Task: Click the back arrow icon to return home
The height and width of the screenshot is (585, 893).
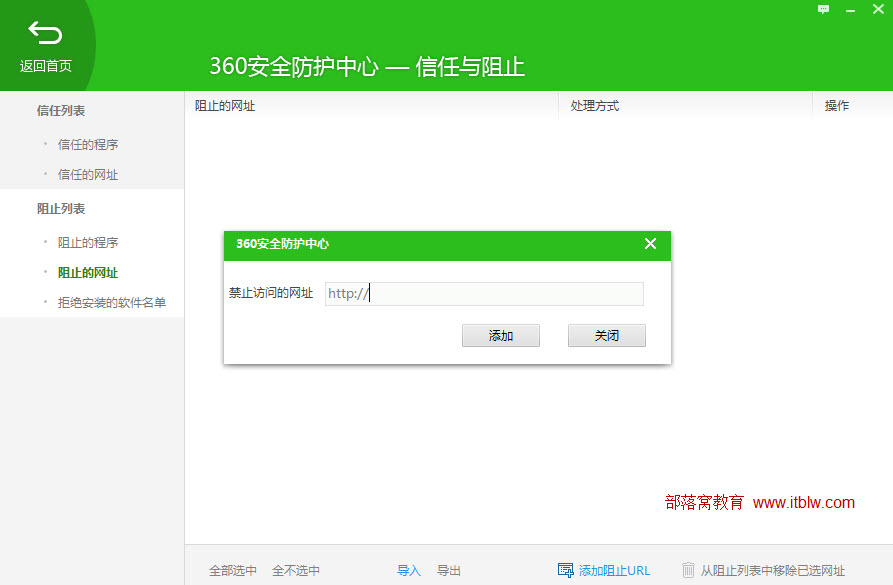Action: tap(45, 33)
